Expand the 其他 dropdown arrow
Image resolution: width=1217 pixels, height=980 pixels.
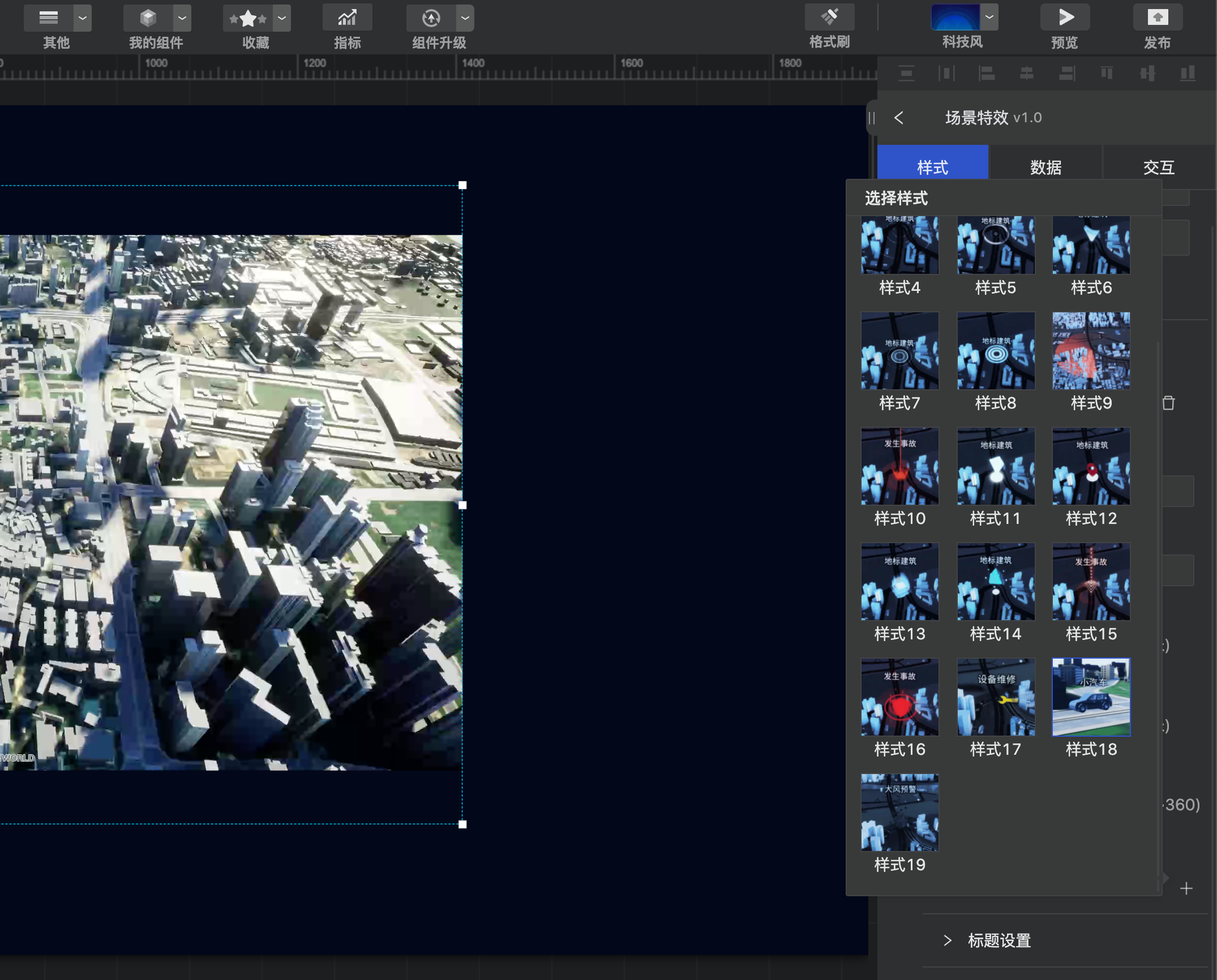(x=83, y=18)
